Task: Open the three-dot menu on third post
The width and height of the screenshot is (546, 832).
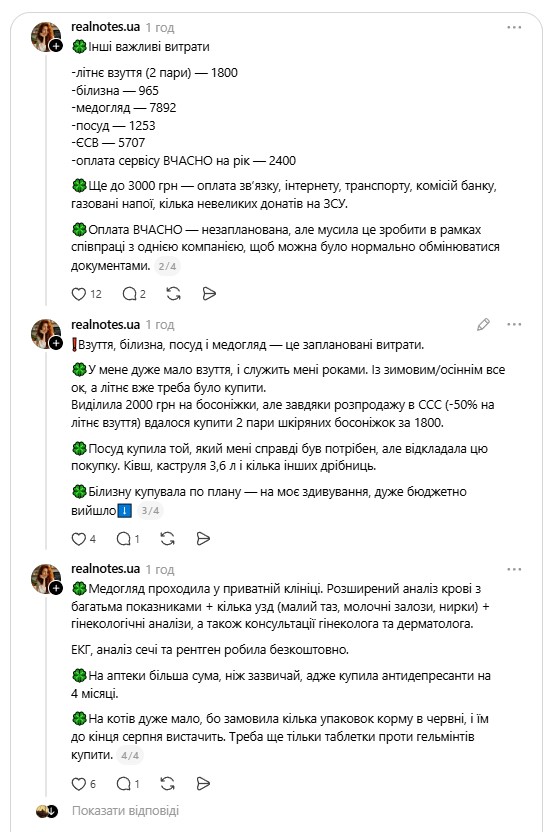Action: pos(514,569)
